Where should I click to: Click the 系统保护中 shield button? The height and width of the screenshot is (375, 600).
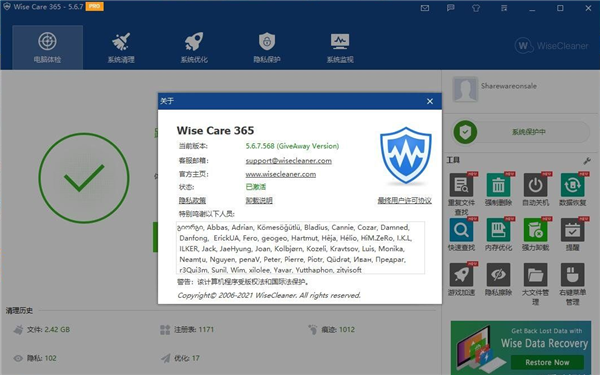521,132
